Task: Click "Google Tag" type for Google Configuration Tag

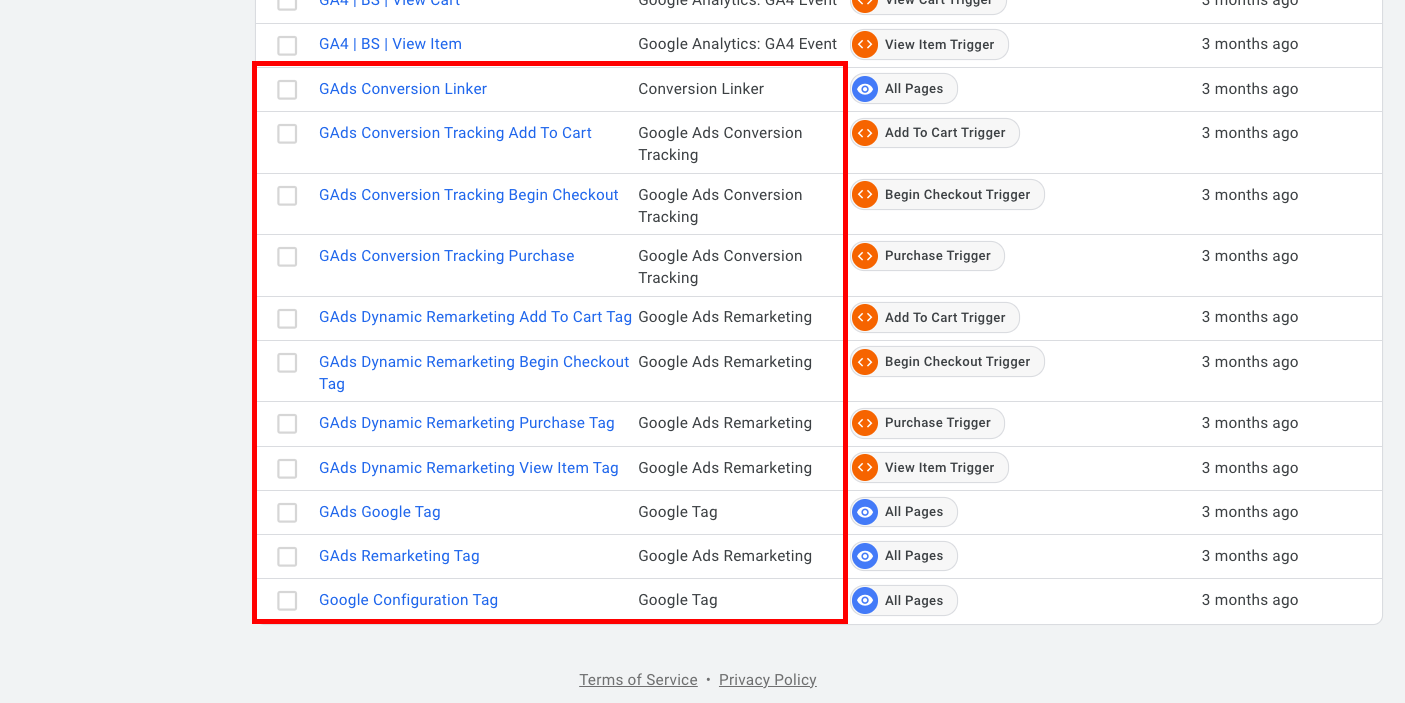Action: pyautogui.click(x=678, y=600)
